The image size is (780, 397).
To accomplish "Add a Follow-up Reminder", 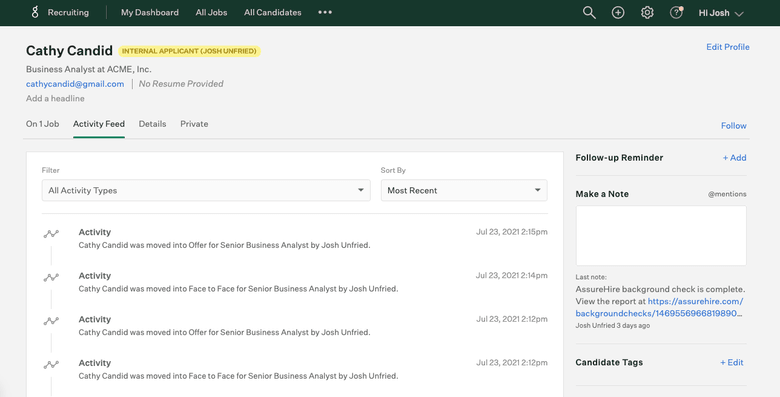I will (734, 158).
